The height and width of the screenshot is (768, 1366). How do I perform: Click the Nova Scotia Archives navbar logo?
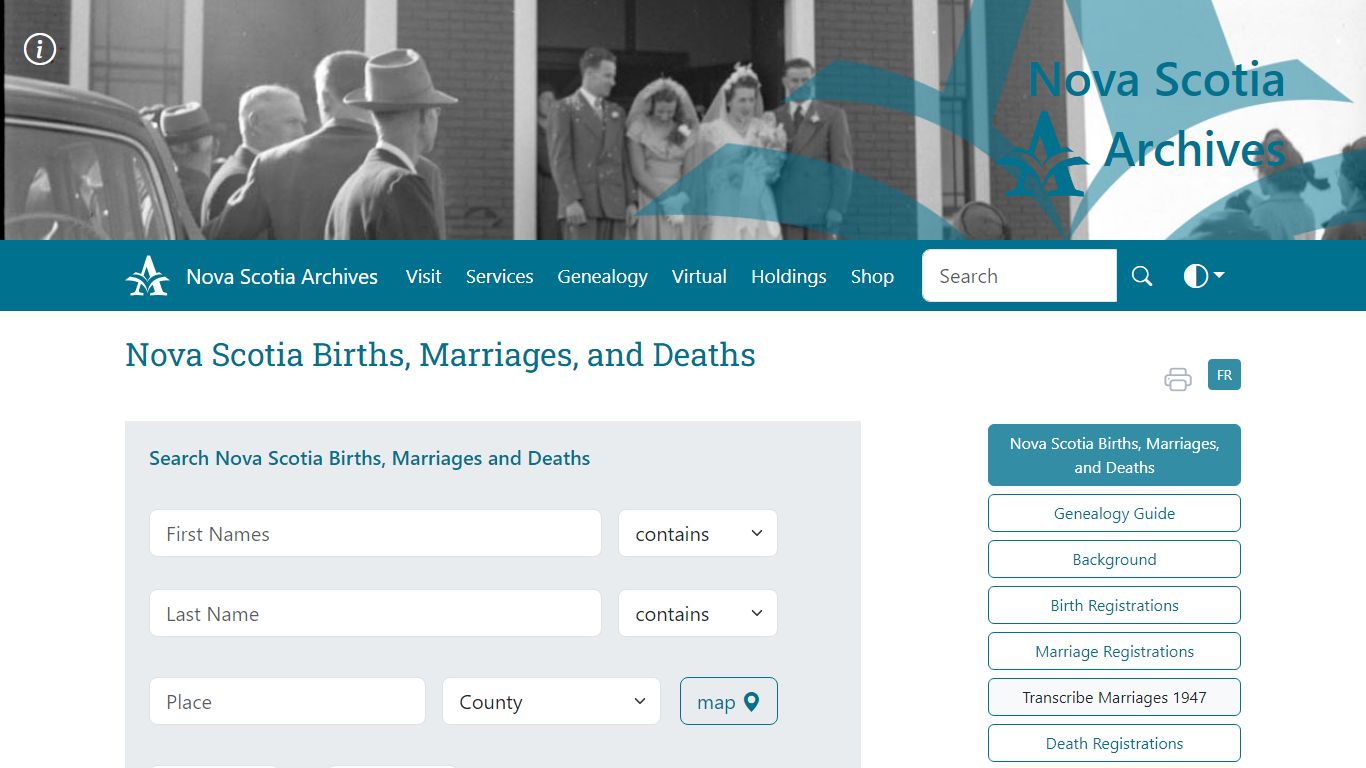pos(147,276)
